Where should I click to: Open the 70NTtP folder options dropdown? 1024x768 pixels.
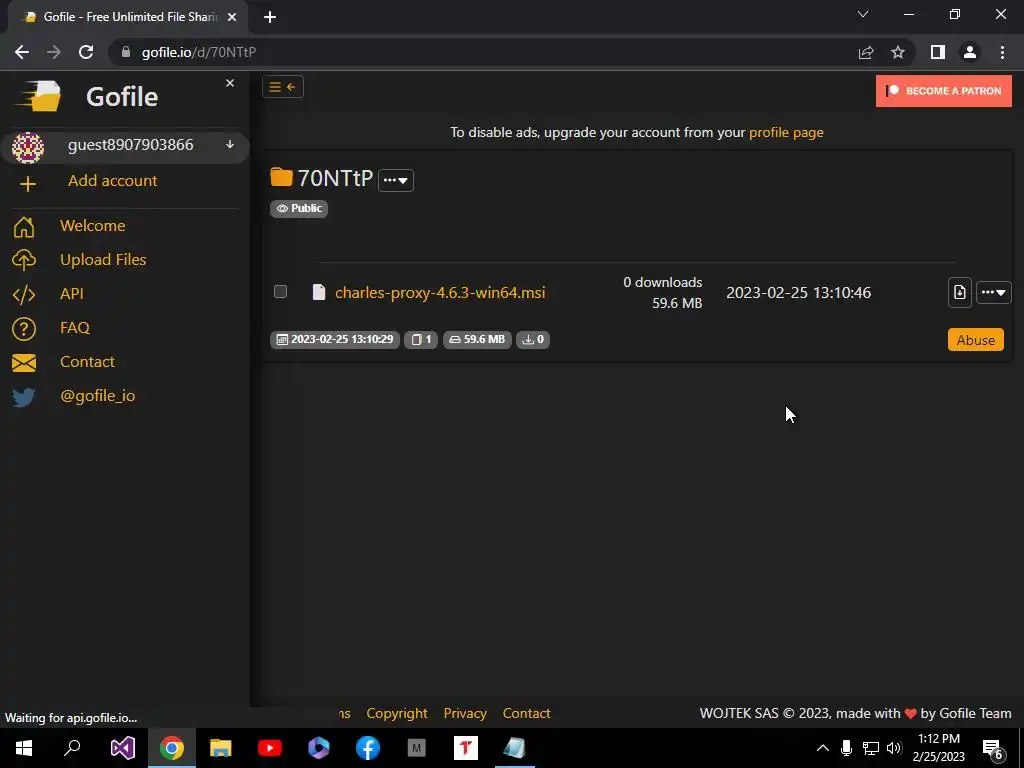396,180
